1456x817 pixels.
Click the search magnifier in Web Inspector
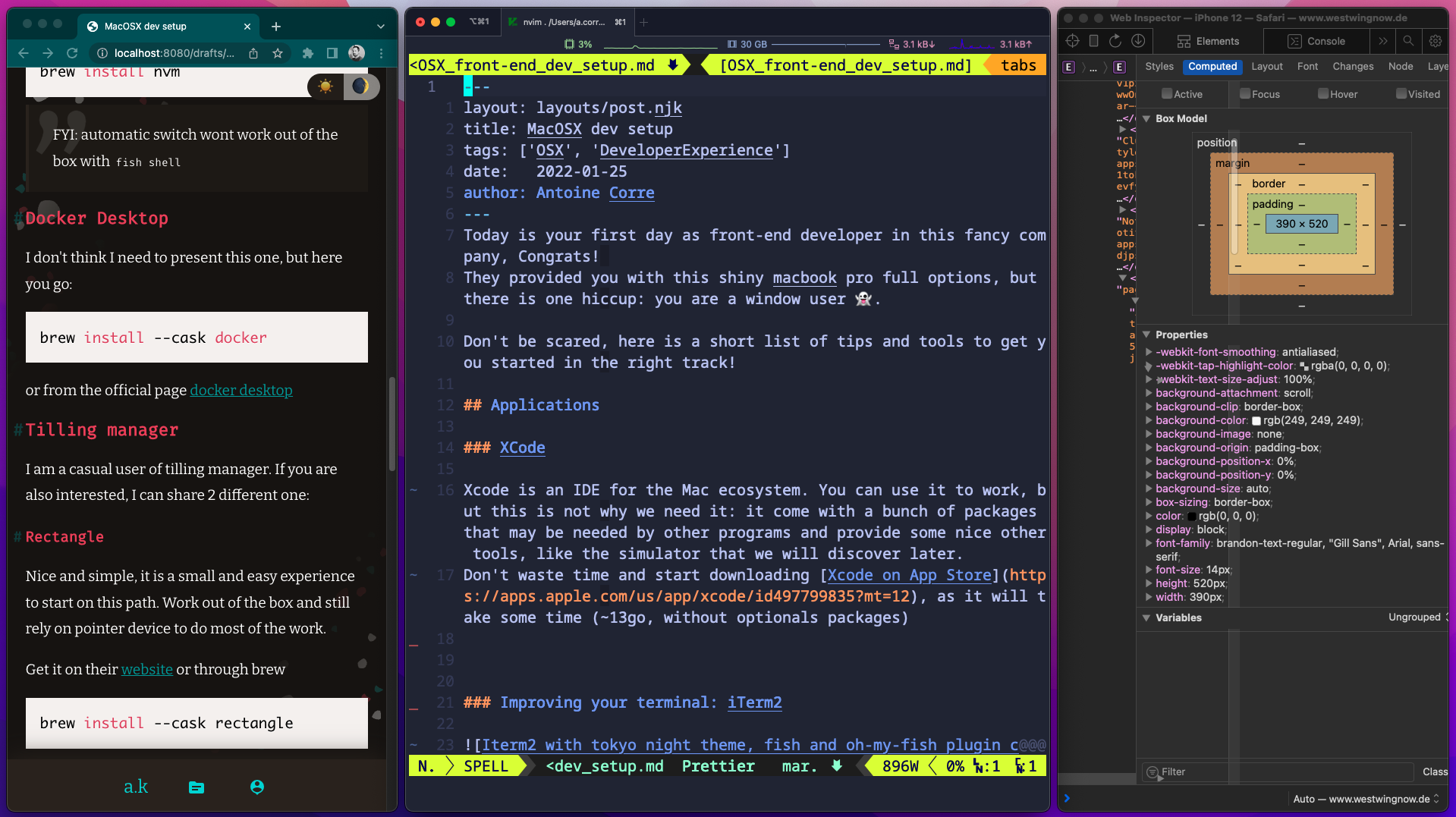click(1408, 41)
